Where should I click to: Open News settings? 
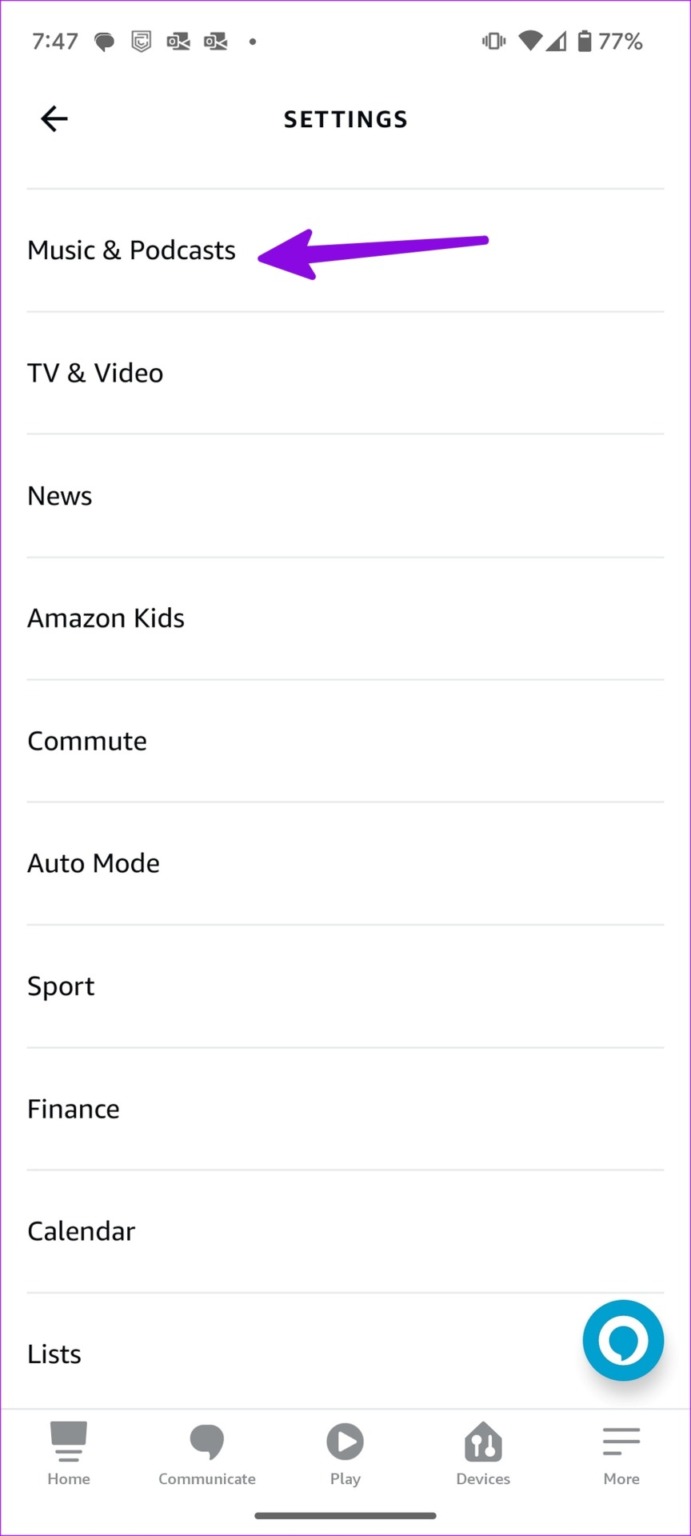tap(59, 495)
